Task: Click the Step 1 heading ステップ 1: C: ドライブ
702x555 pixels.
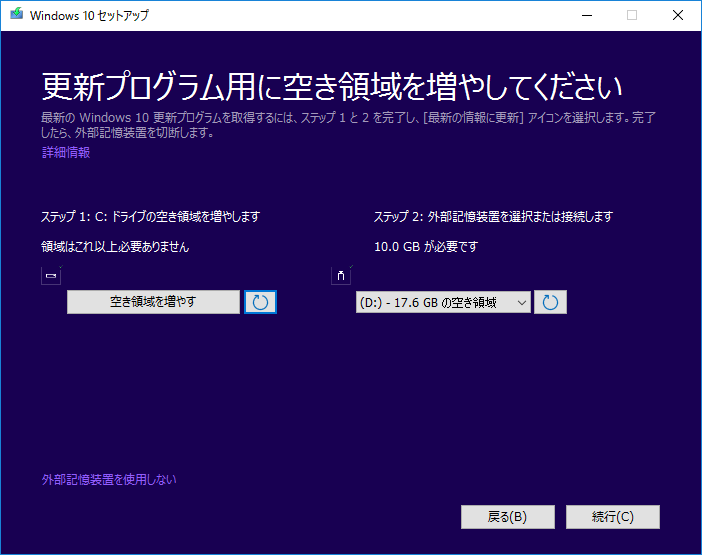Action: click(150, 217)
